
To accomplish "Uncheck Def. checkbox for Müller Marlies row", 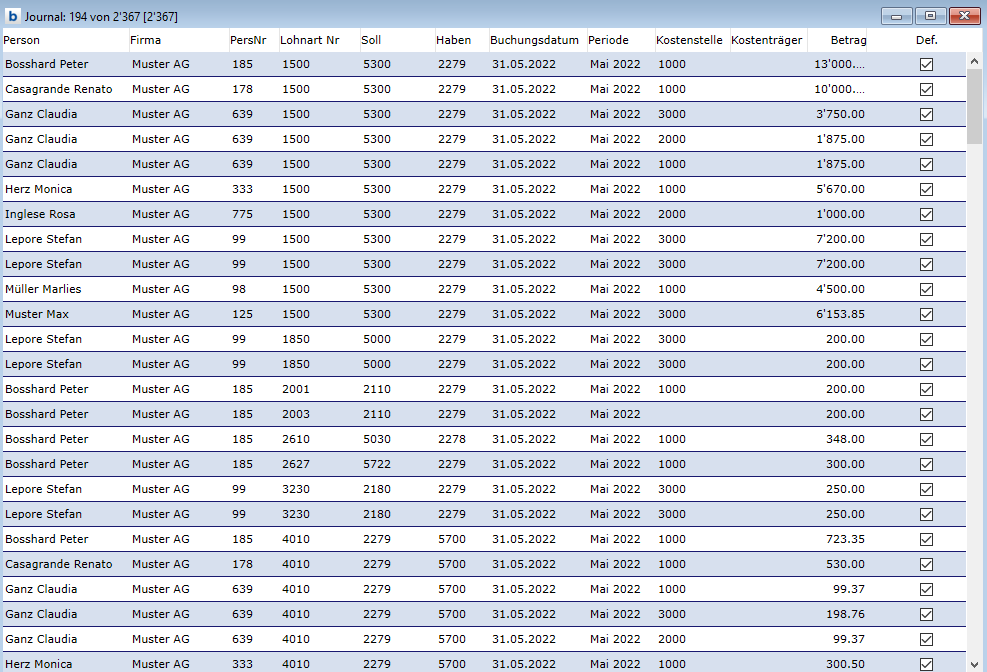I will click(x=926, y=289).
